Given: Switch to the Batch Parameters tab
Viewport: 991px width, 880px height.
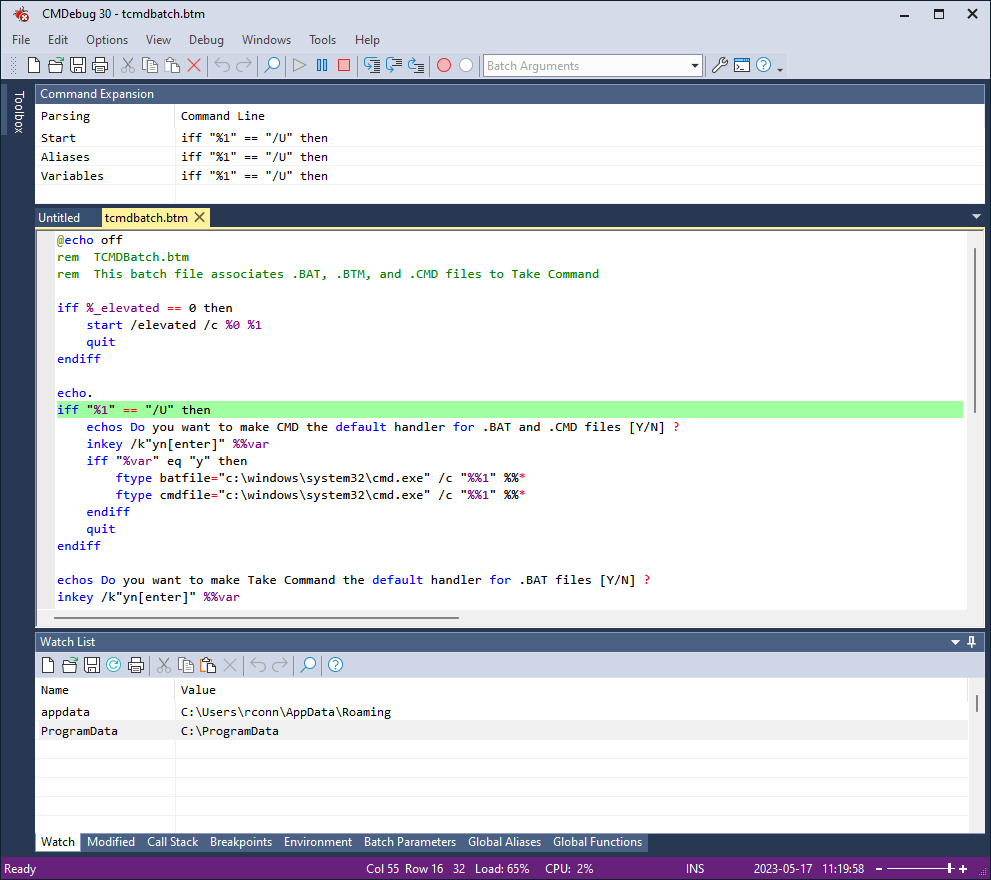Looking at the screenshot, I should pos(410,842).
